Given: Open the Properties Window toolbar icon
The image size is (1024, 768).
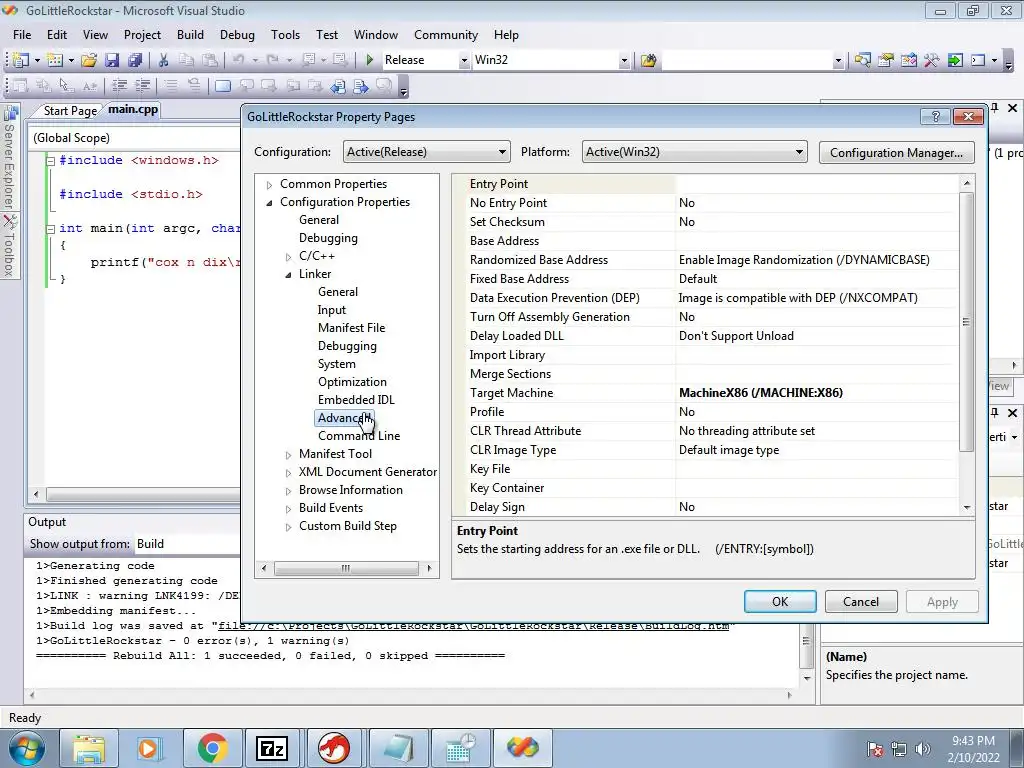Looking at the screenshot, I should (886, 61).
